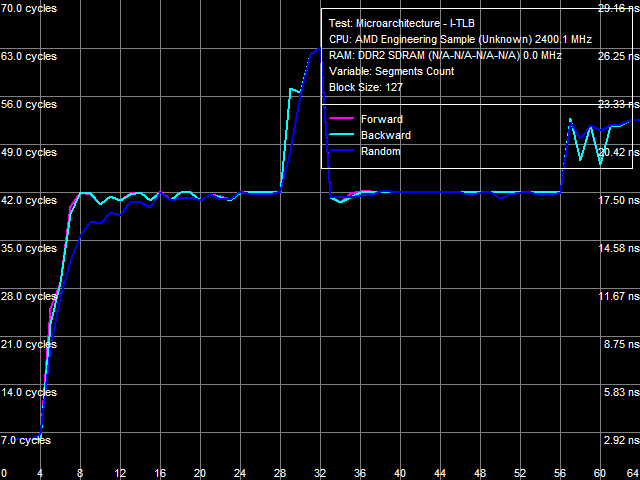640x480 pixels.
Task: Select the Forward legend label
Action: click(382, 120)
